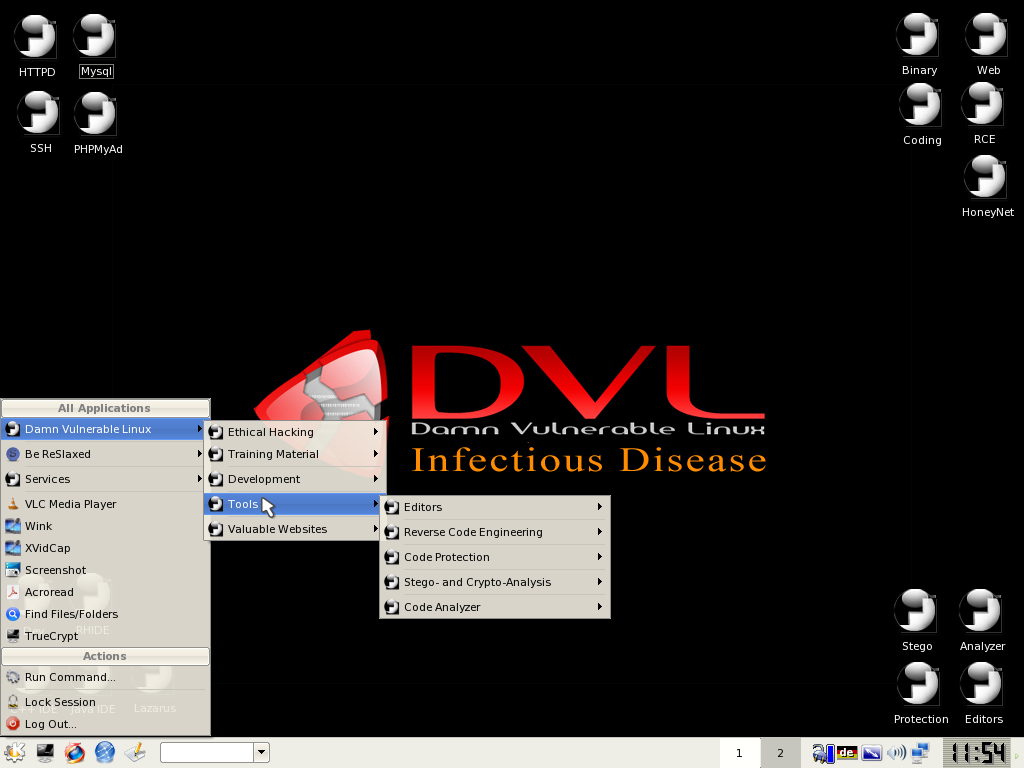Expand the Code Protection submenu
Viewport: 1024px width, 768px height.
[x=447, y=557]
